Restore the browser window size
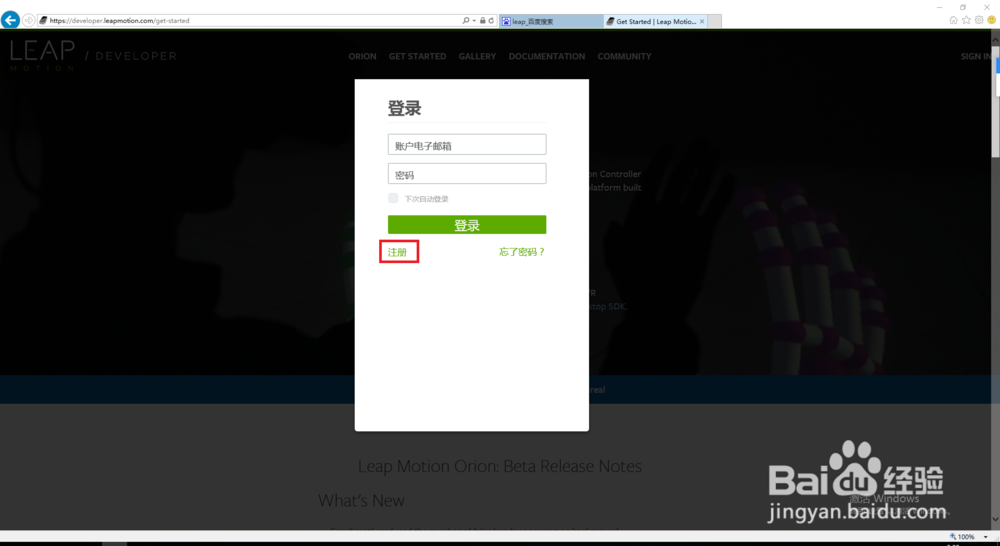 [963, 7]
